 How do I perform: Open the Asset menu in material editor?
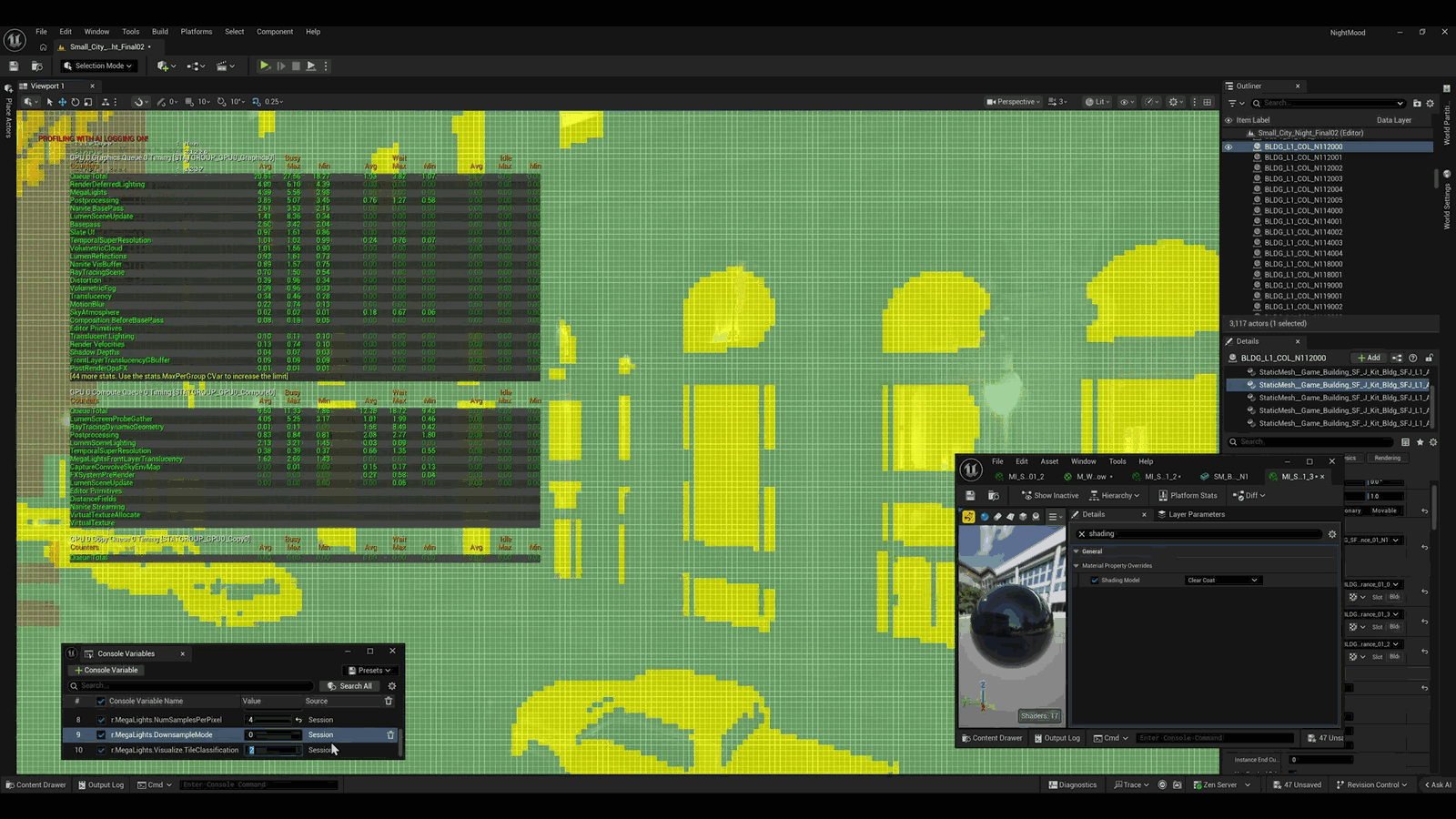[1049, 461]
